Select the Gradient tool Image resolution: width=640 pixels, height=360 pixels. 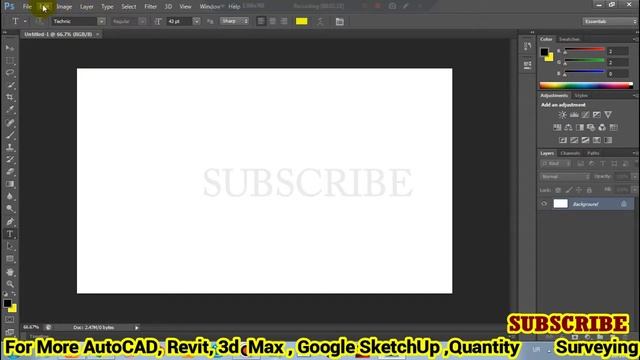(10, 184)
